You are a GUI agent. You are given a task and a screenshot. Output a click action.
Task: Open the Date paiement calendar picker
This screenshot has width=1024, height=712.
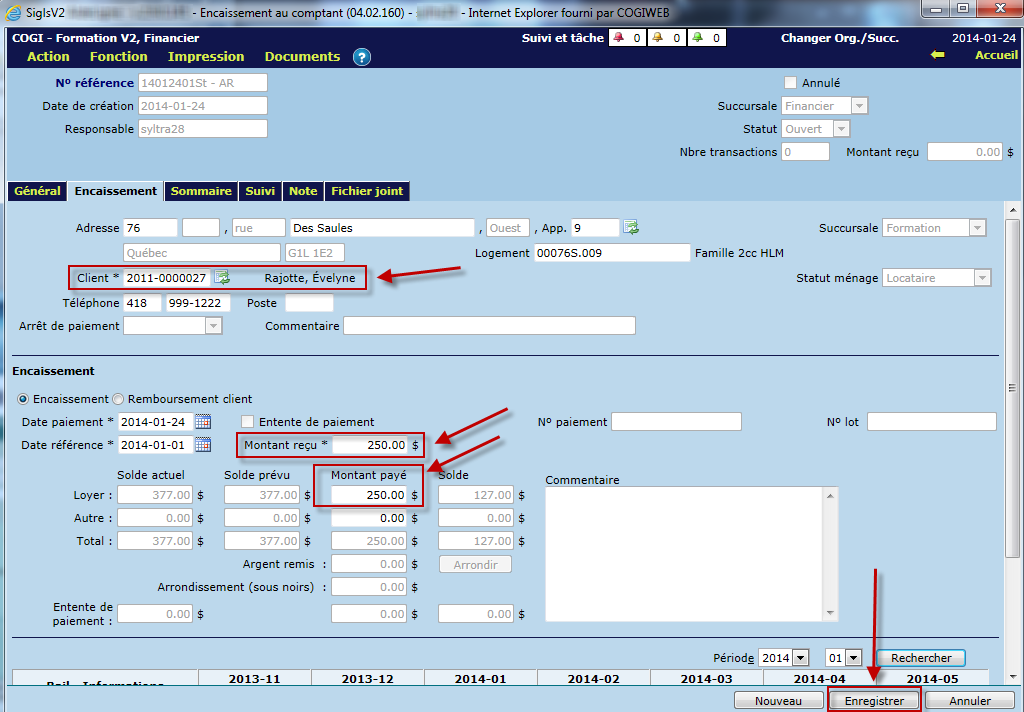click(203, 422)
